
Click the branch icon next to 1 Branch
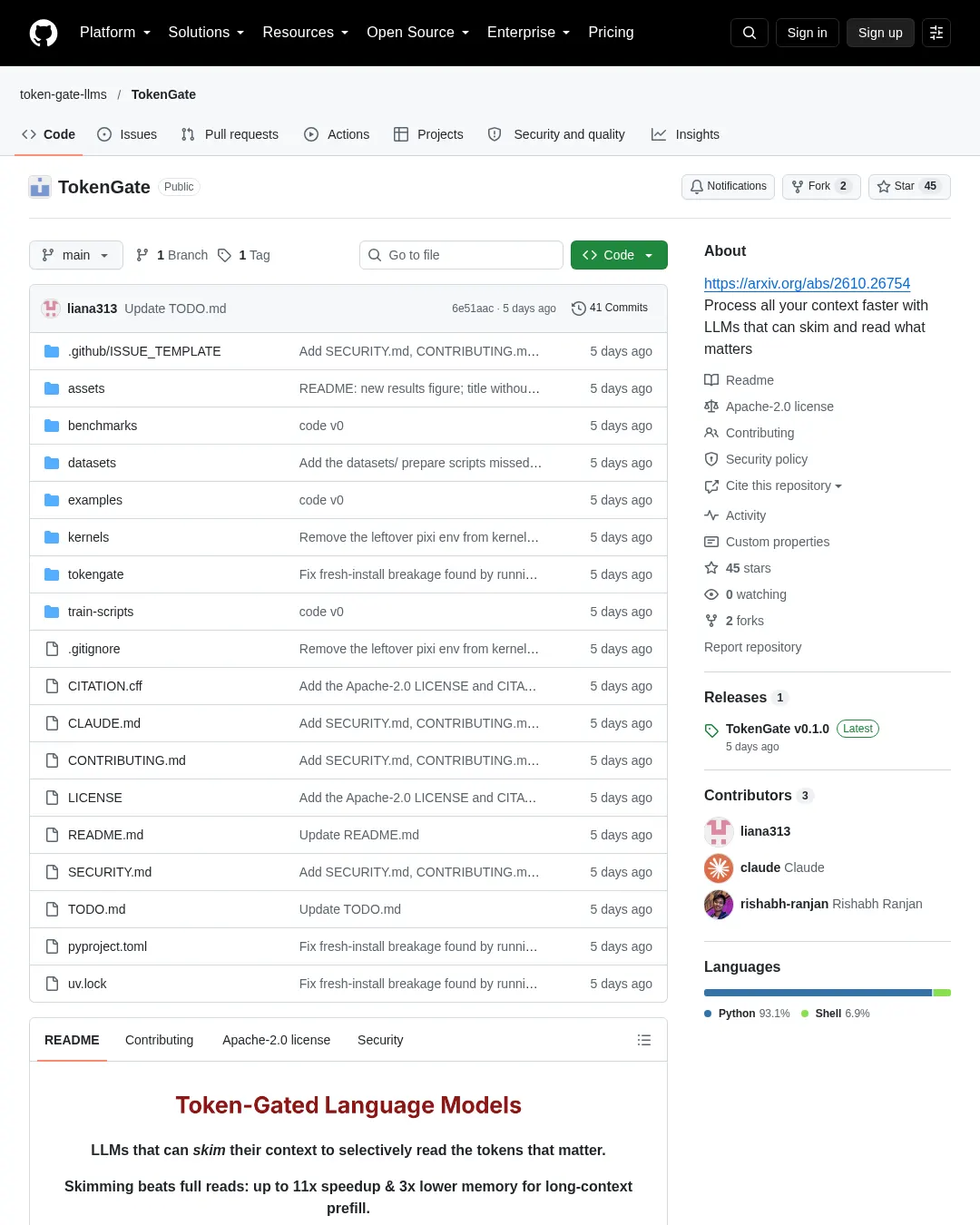pos(142,255)
